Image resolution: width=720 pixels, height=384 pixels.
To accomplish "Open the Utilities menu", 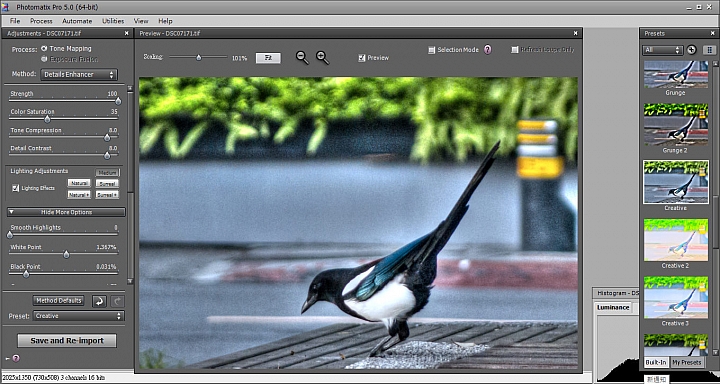I will pos(113,21).
